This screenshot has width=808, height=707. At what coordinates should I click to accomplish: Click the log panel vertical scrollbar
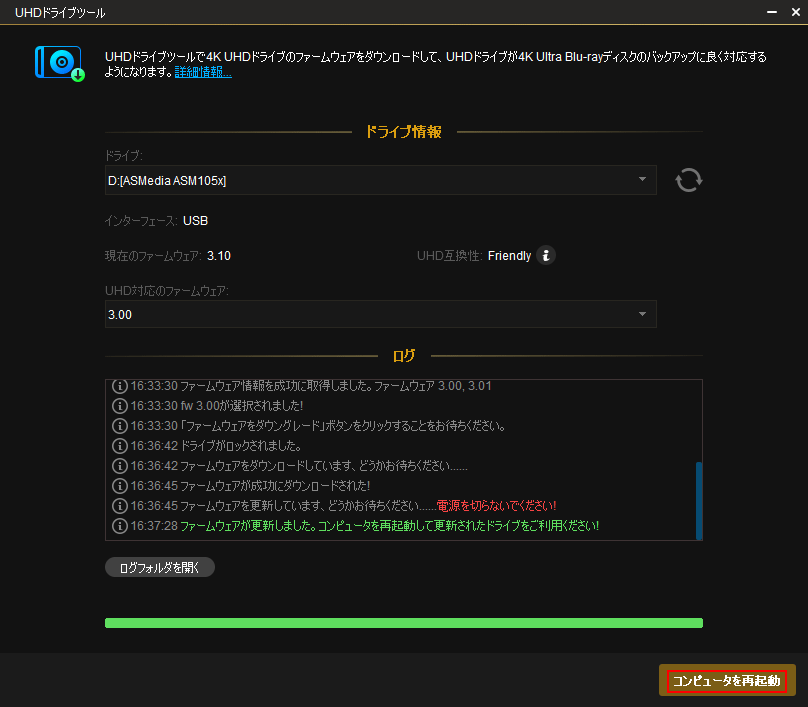pos(699,500)
